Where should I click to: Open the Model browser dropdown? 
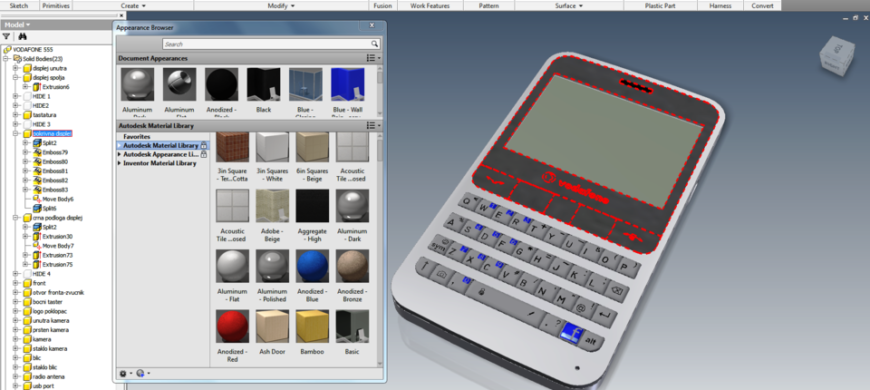(17, 25)
